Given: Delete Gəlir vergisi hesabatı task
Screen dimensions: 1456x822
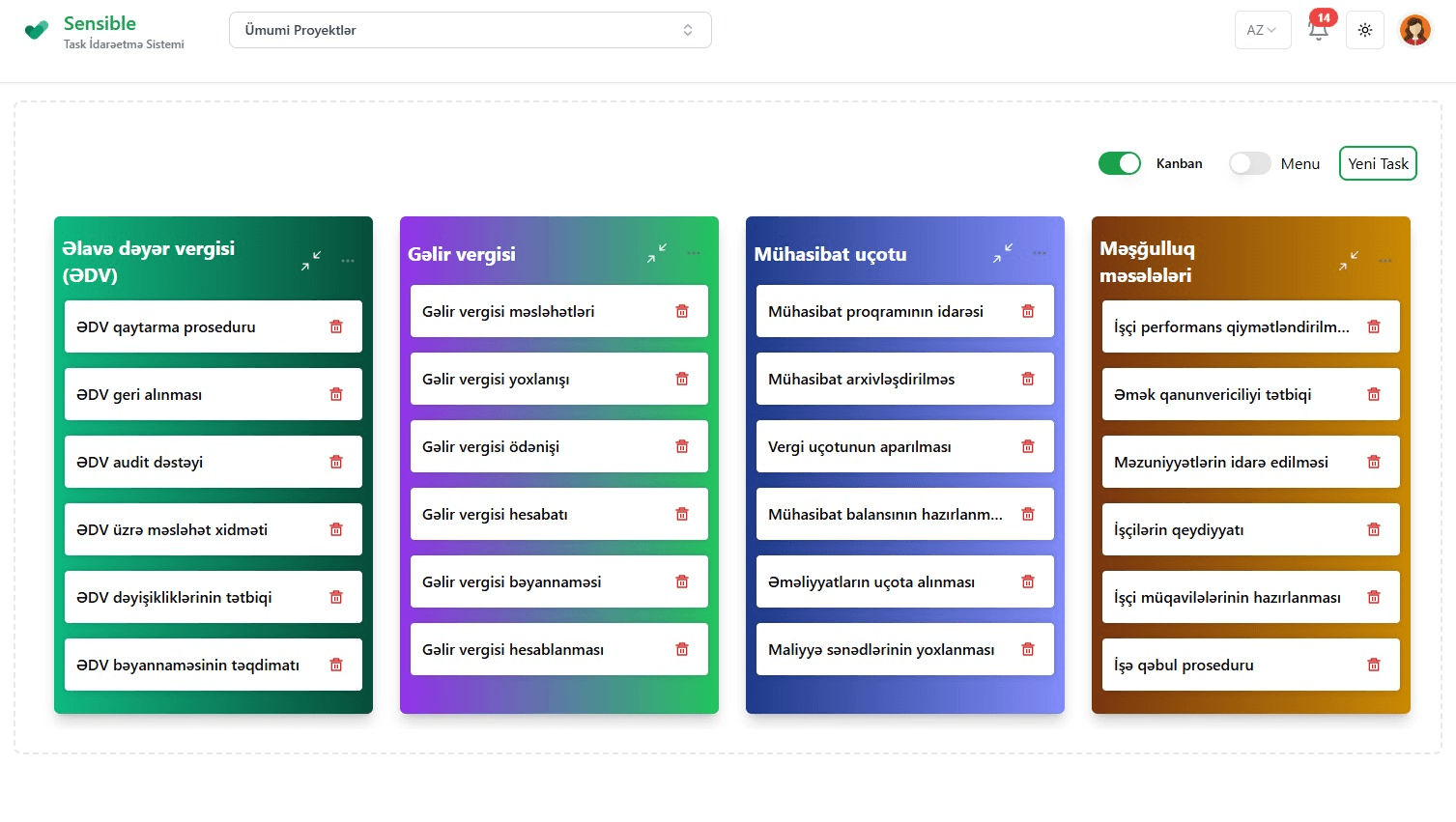Looking at the screenshot, I should pyautogui.click(x=682, y=514).
